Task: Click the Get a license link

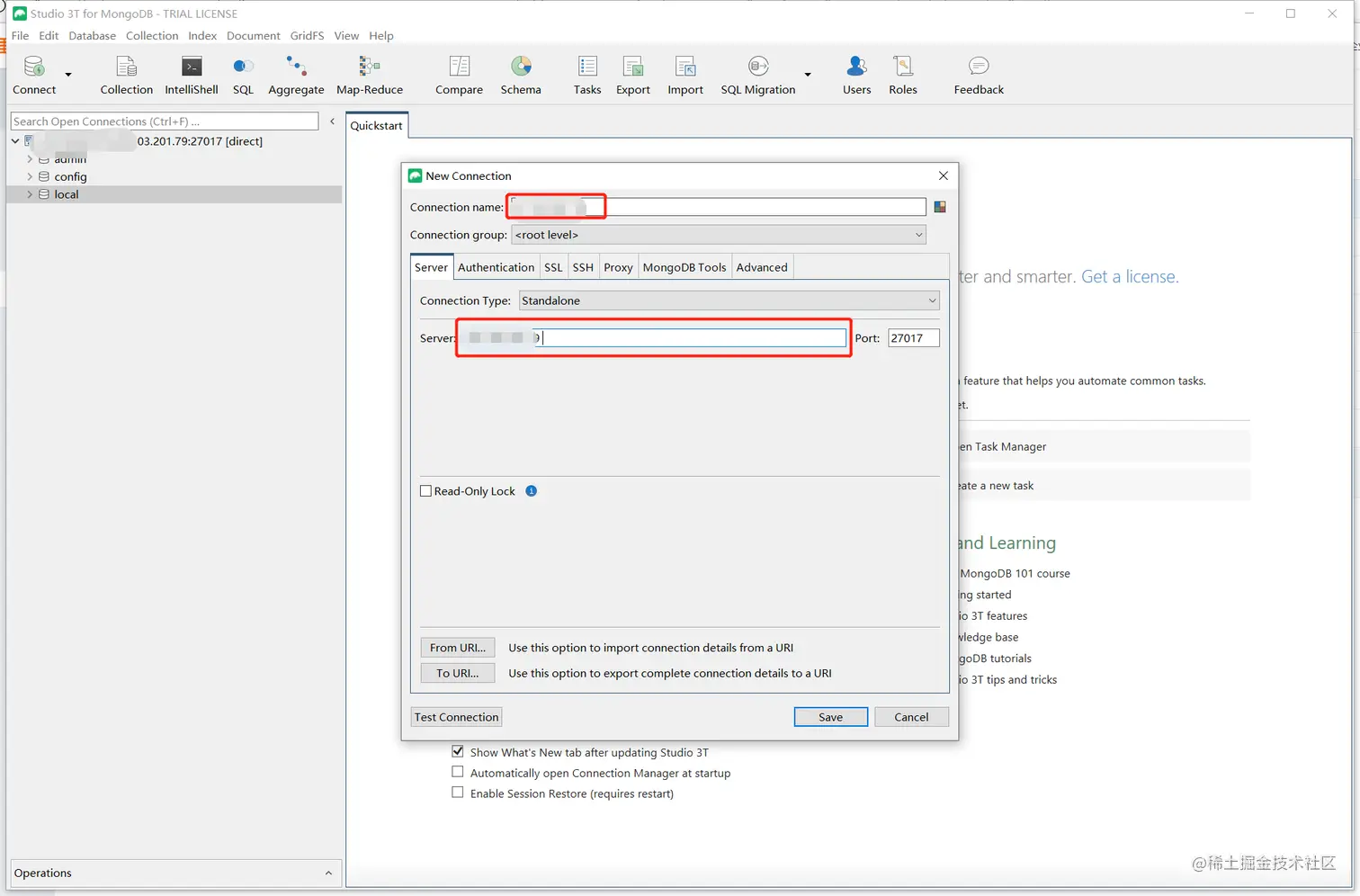Action: coord(1130,277)
